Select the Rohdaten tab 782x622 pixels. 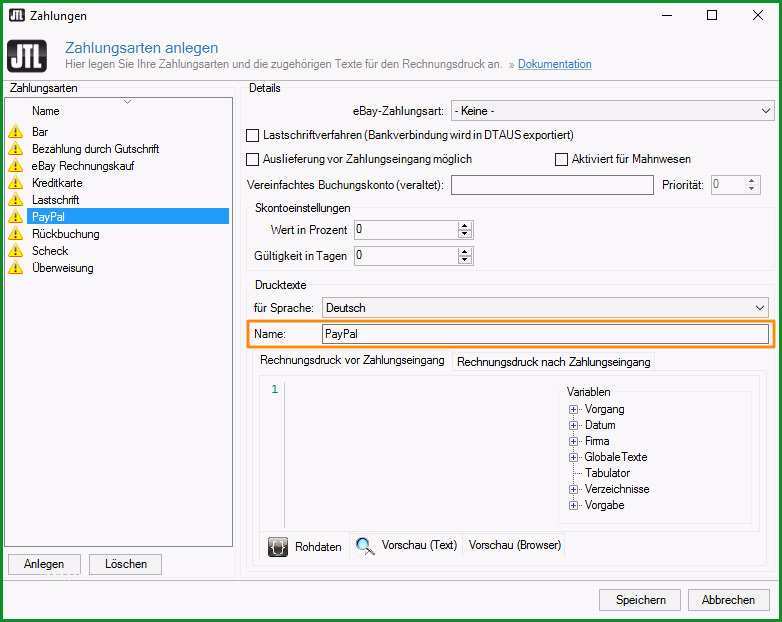coord(305,547)
